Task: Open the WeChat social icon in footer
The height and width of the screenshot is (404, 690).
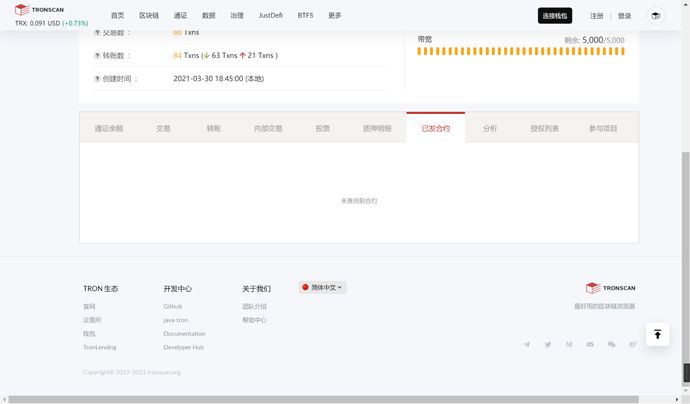Action: coord(611,344)
